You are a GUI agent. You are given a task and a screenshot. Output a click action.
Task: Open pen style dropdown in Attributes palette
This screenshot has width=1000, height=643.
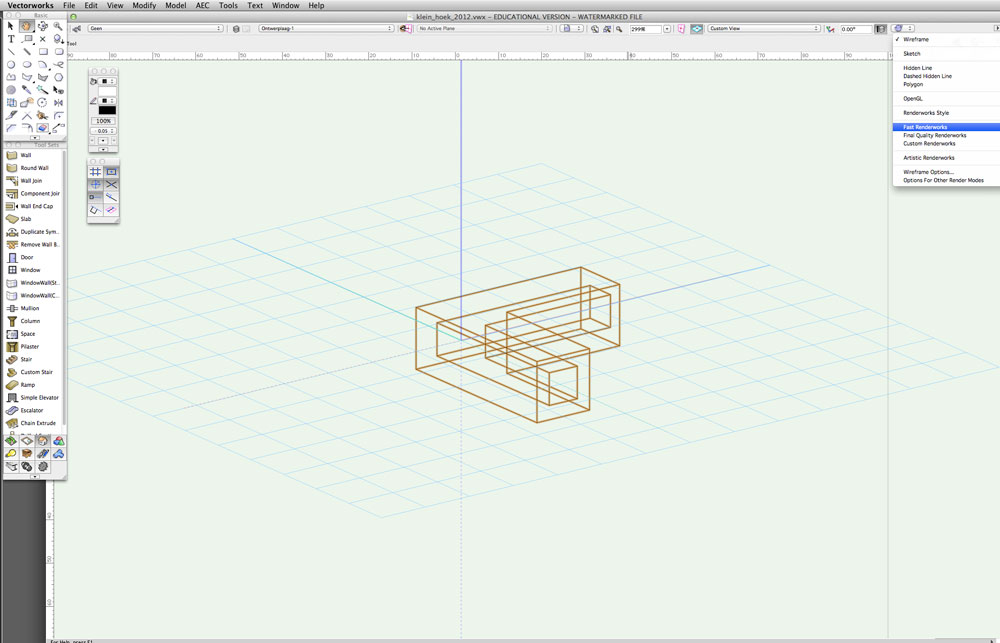[x=107, y=101]
